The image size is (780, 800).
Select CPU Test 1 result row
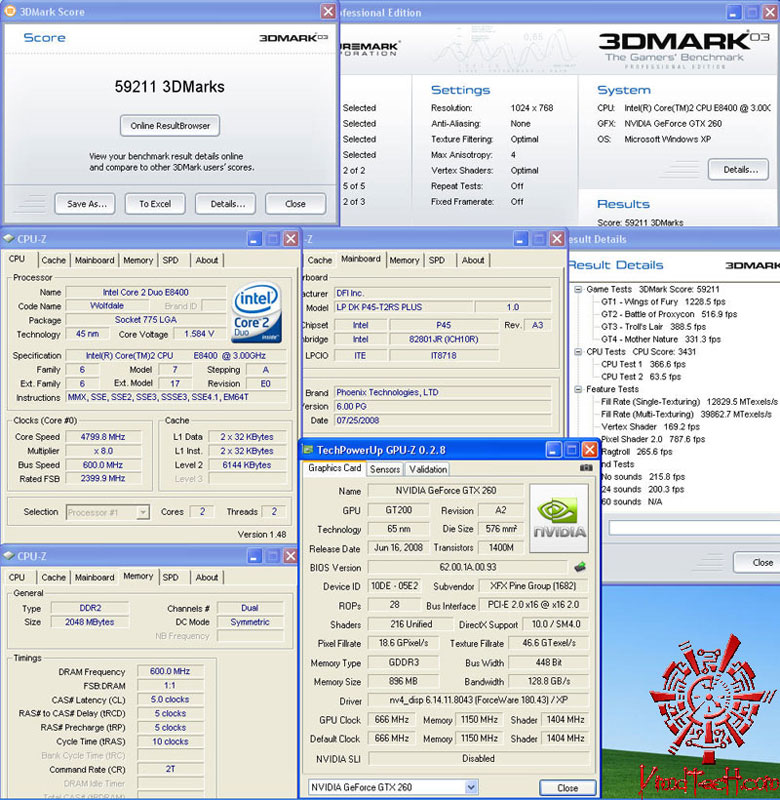643,364
